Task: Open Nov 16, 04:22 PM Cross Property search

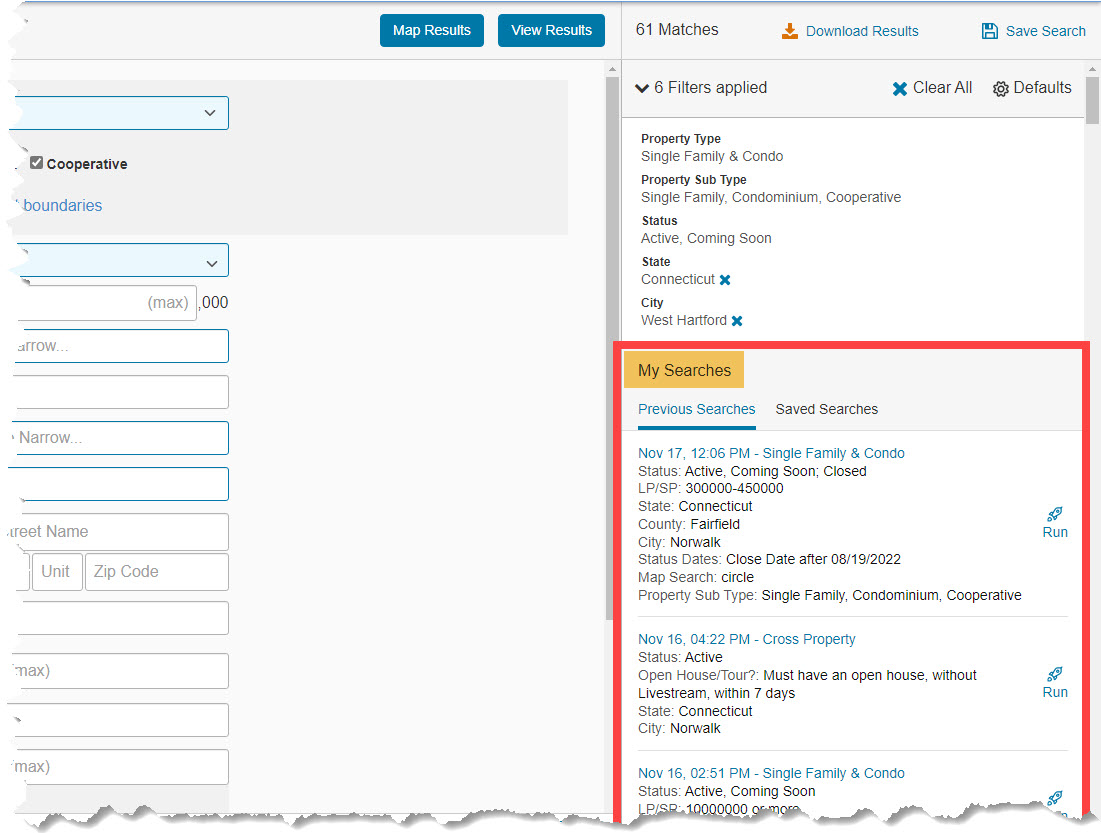Action: (x=746, y=639)
